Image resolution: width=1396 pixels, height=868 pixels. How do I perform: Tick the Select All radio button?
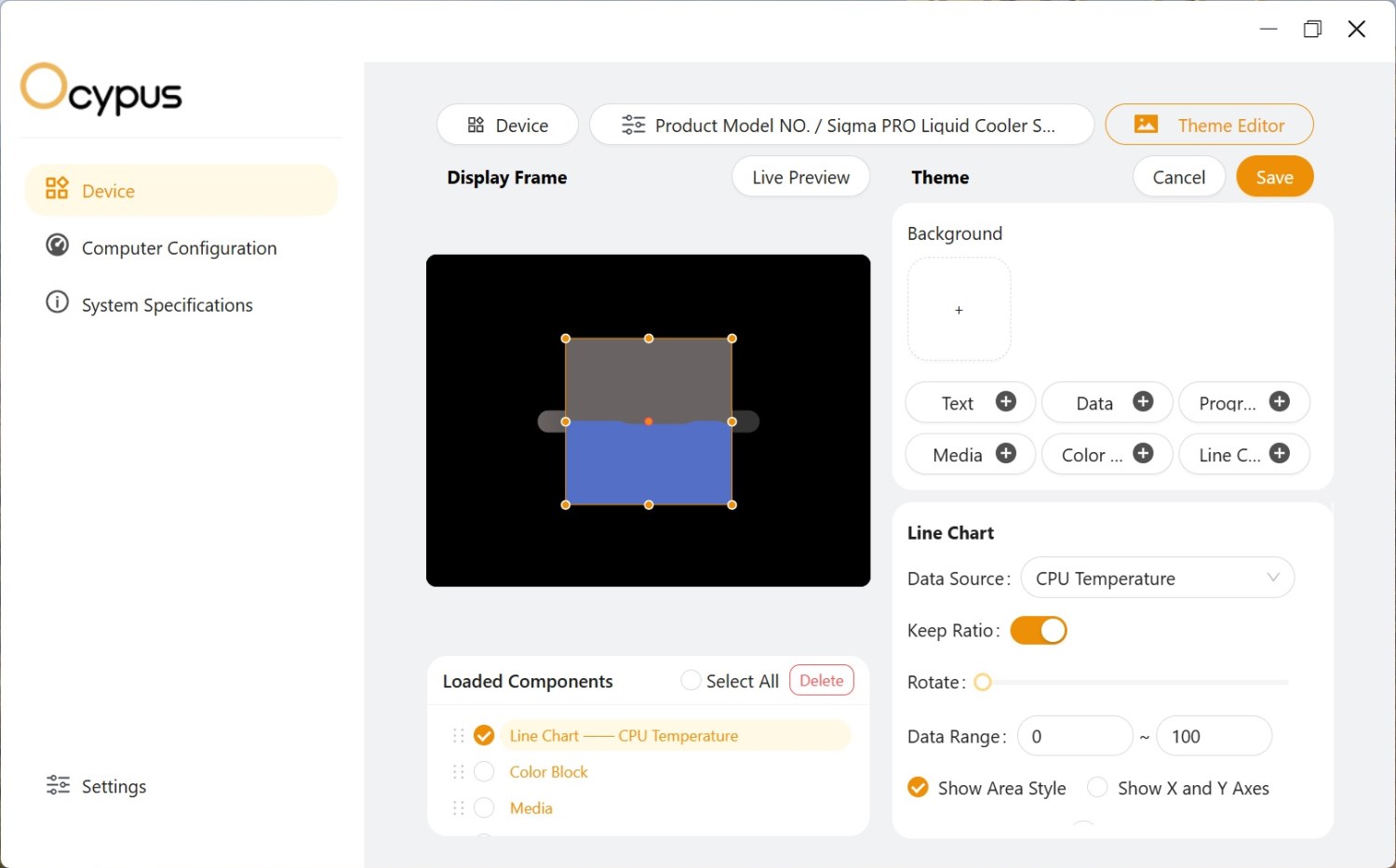tap(691, 681)
